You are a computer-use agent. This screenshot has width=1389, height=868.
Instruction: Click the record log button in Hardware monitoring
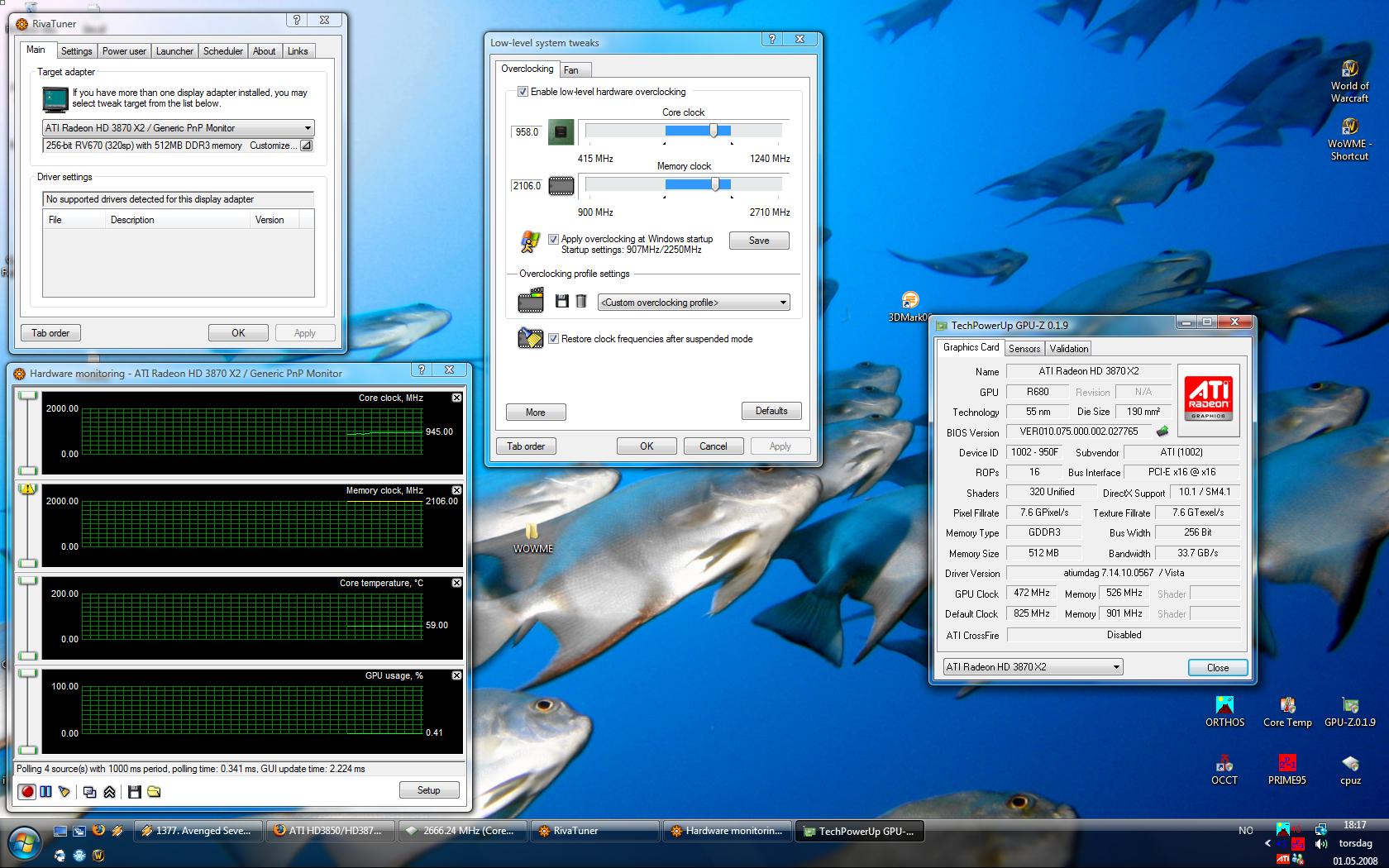pyautogui.click(x=27, y=791)
